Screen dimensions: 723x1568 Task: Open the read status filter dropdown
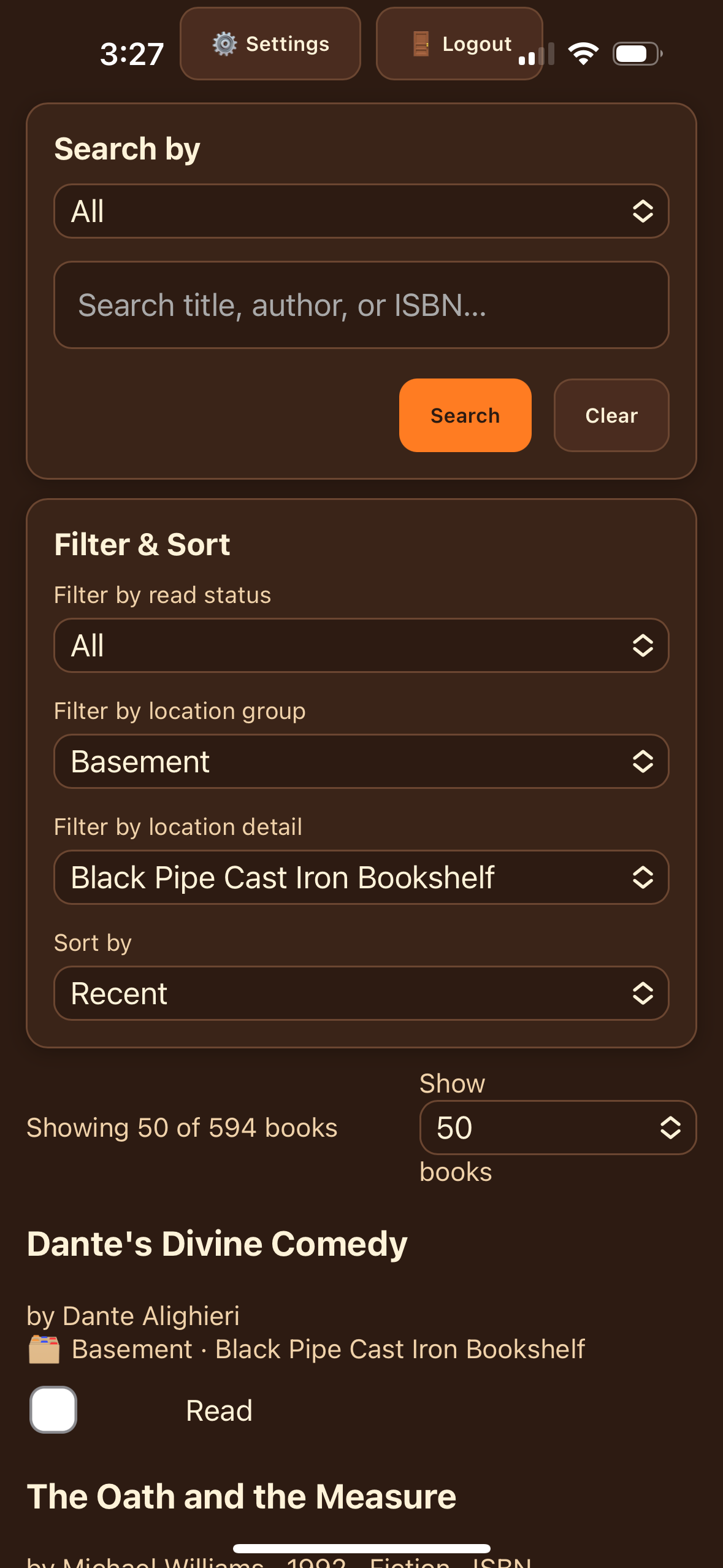[361, 645]
